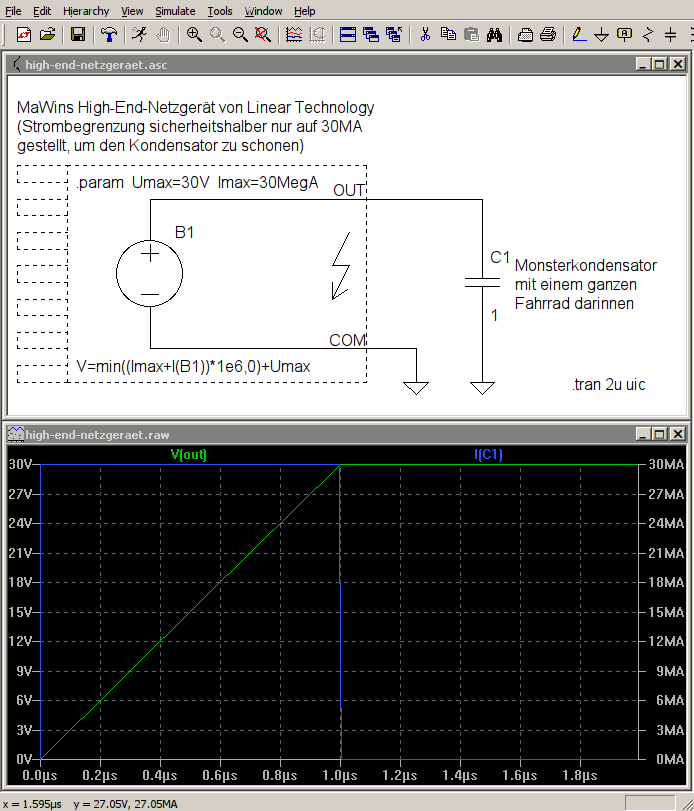Click the New Schematic toolbar icon
Viewport: 694px width, 811px height.
(24, 35)
